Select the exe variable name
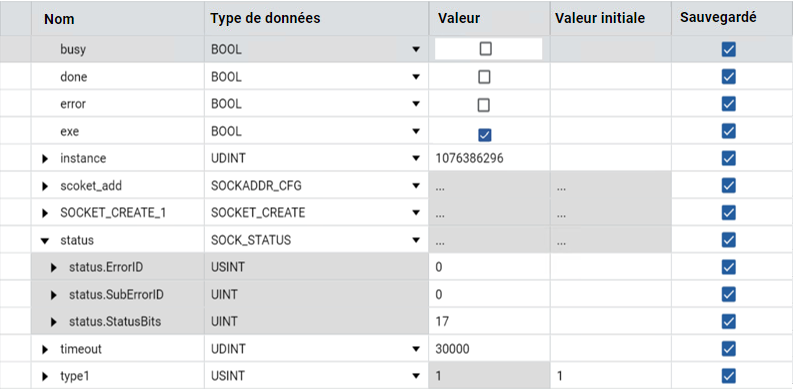The image size is (794, 389). (69, 132)
